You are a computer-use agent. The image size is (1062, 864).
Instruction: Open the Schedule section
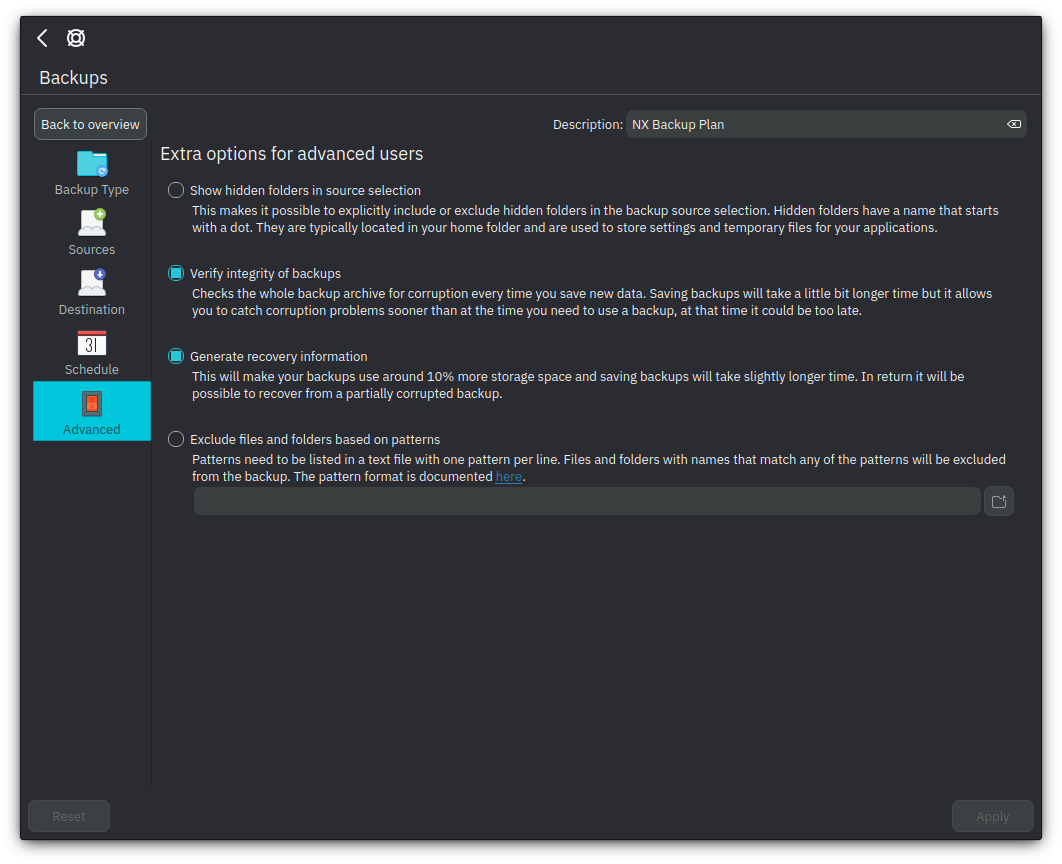coord(92,352)
